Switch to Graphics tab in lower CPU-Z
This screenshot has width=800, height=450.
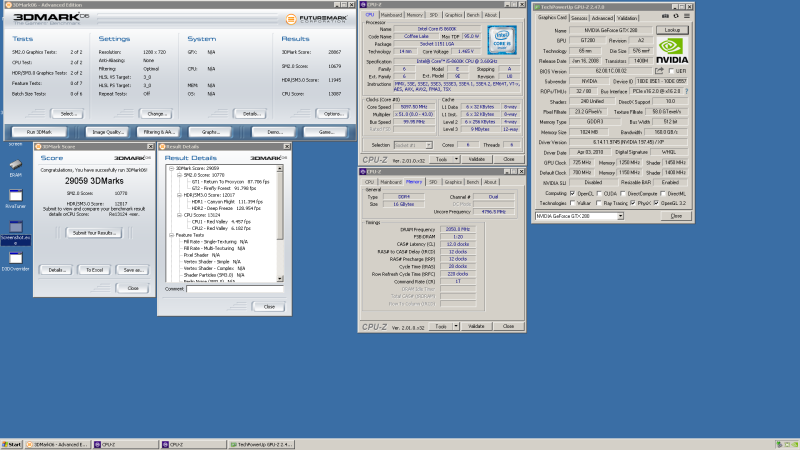453,182
